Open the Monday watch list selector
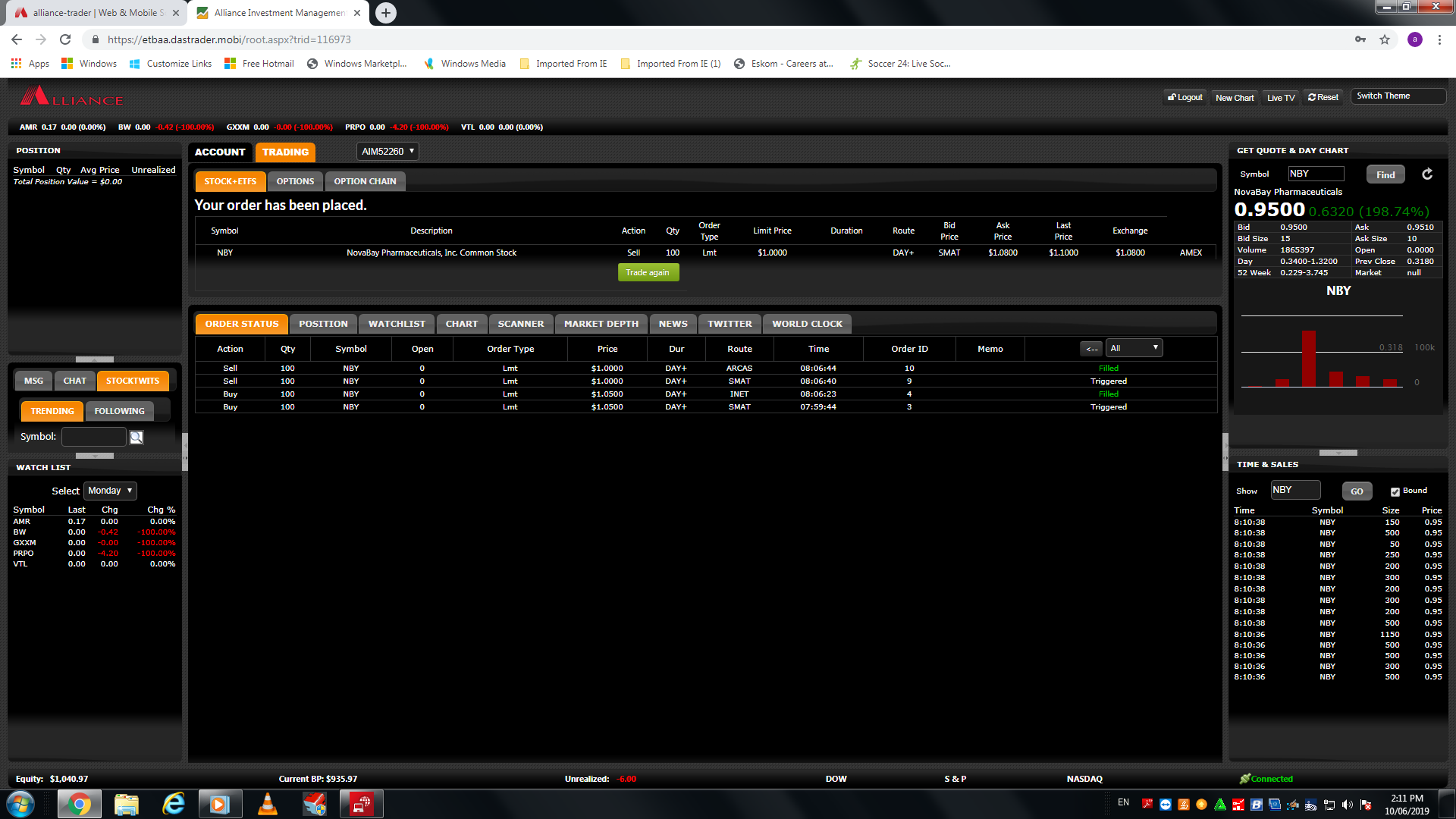Screen dimensions: 1456x819 [110, 491]
